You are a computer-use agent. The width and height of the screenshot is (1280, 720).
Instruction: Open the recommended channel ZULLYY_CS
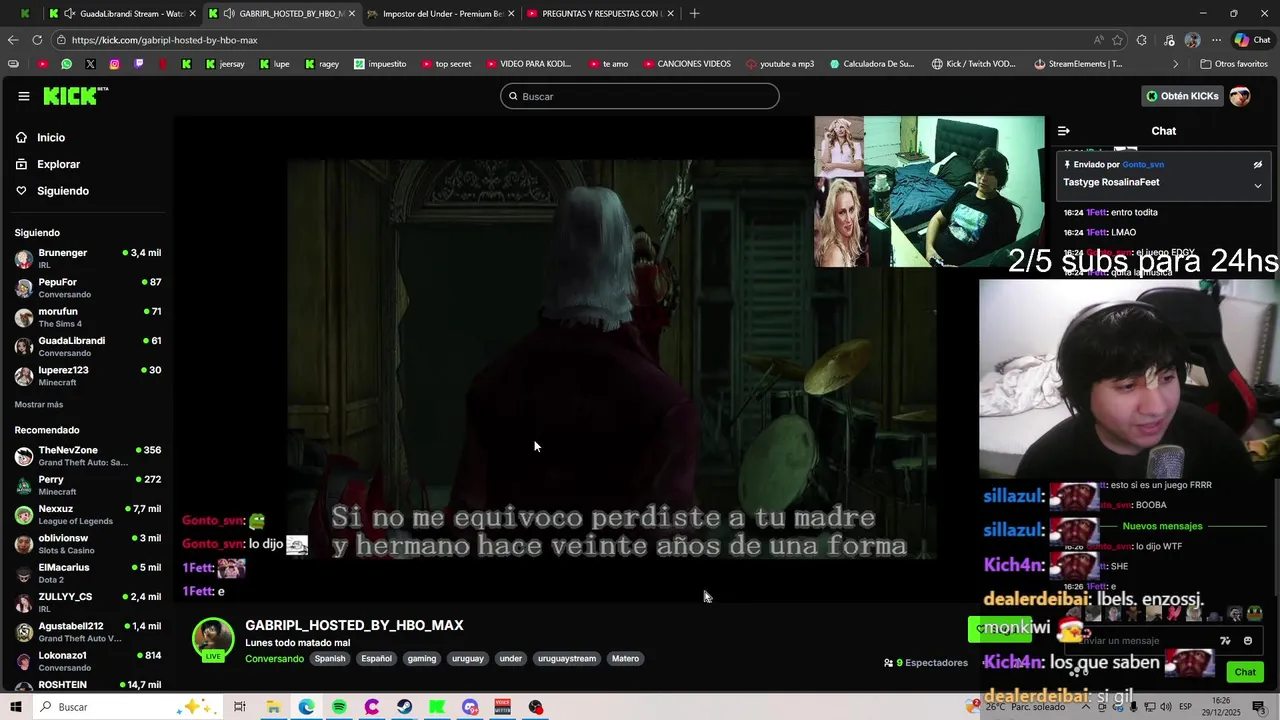tap(88, 602)
